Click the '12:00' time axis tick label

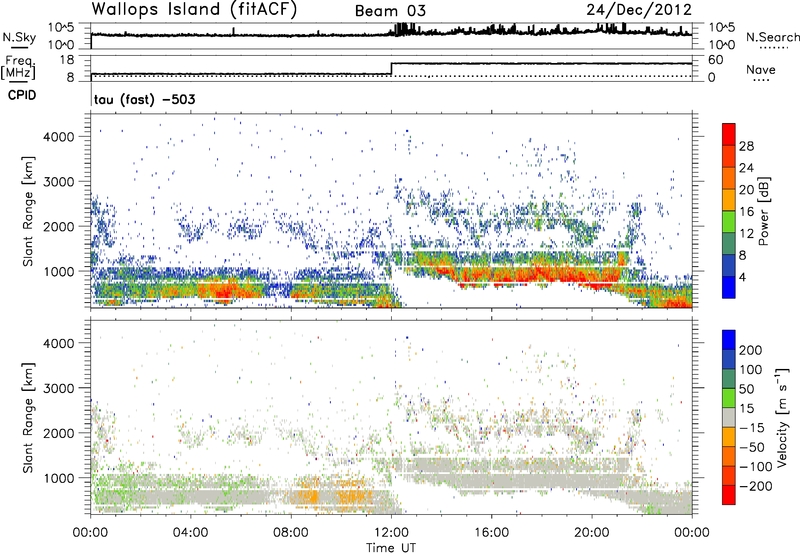391,533
